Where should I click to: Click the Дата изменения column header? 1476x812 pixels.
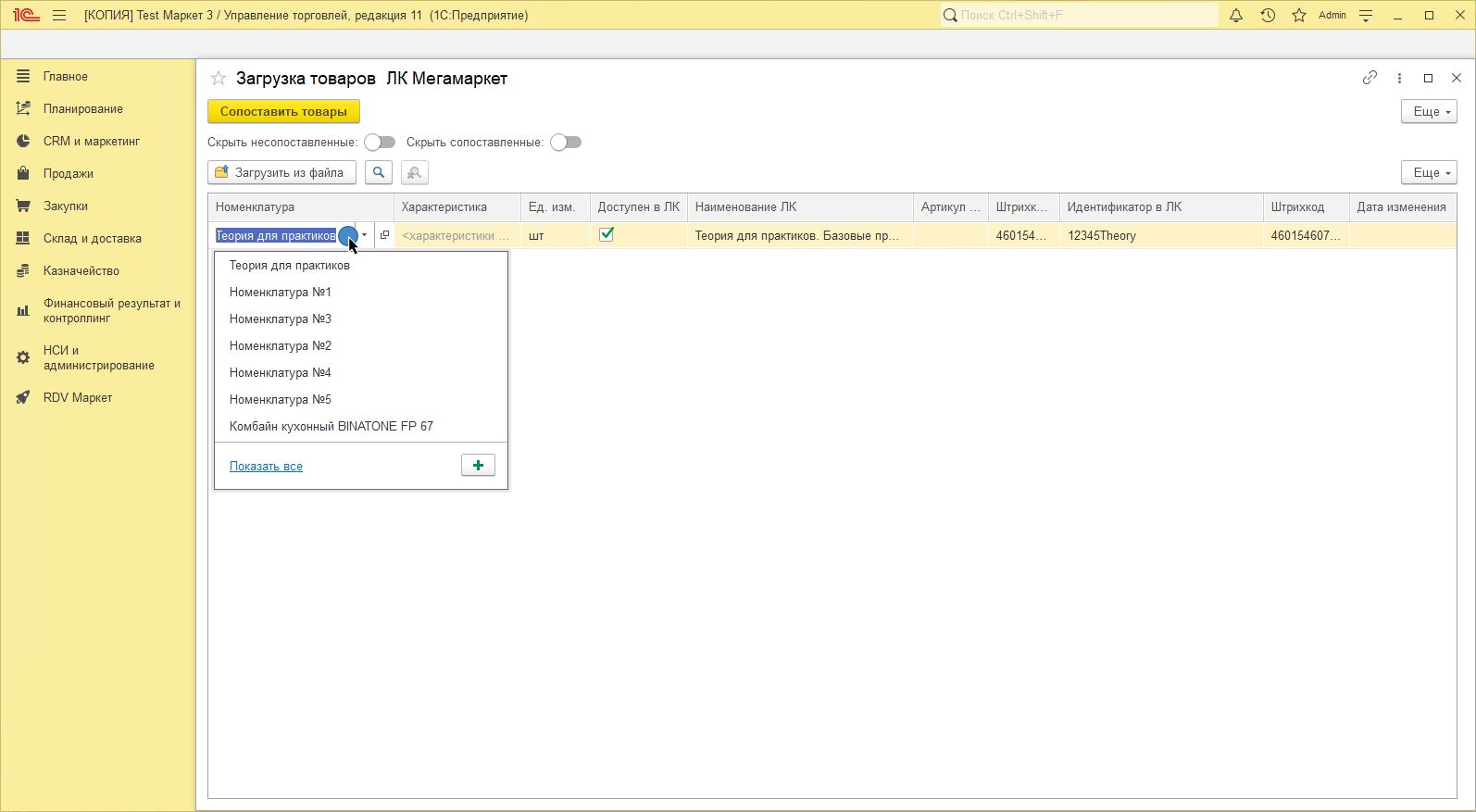[x=1402, y=206]
